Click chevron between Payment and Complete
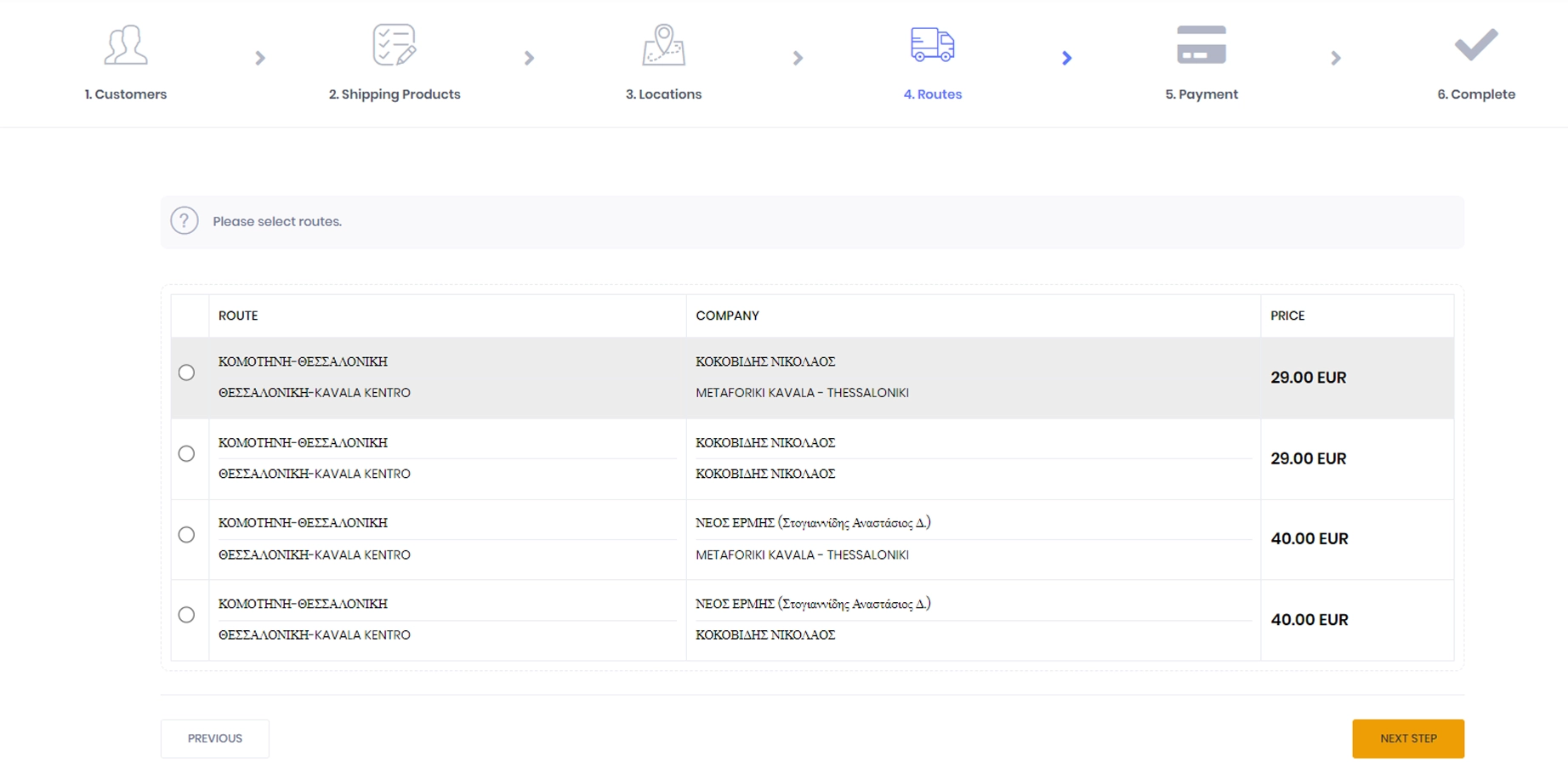 point(1336,58)
